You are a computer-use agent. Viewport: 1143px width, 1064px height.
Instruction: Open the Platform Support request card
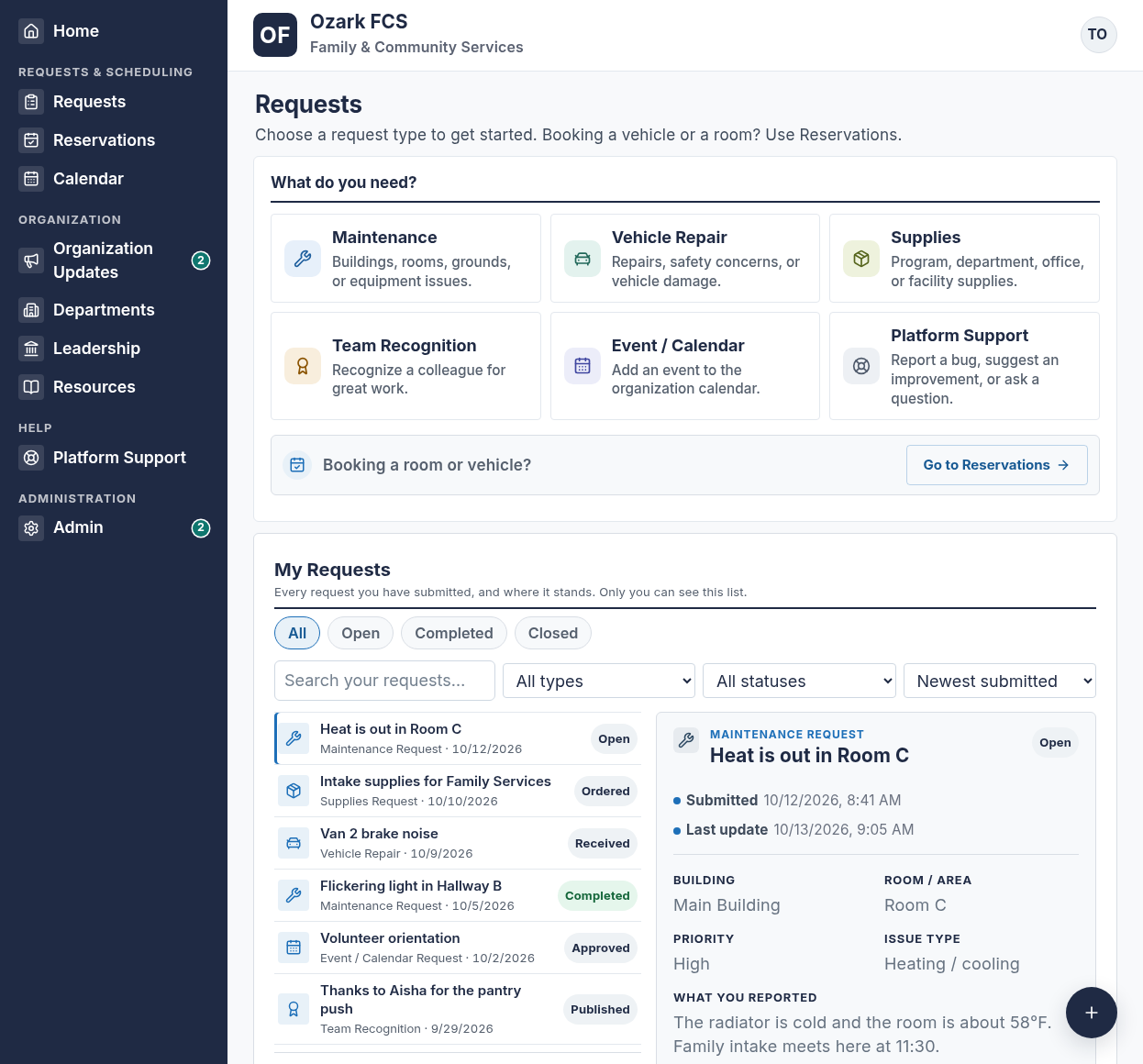tap(964, 366)
